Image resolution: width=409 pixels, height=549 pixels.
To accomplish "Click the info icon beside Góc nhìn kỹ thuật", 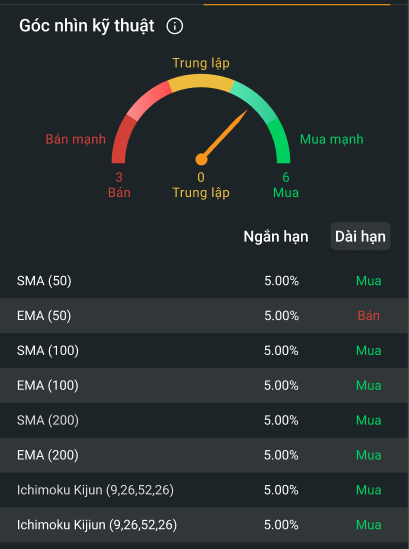I will pyautogui.click(x=174, y=26).
